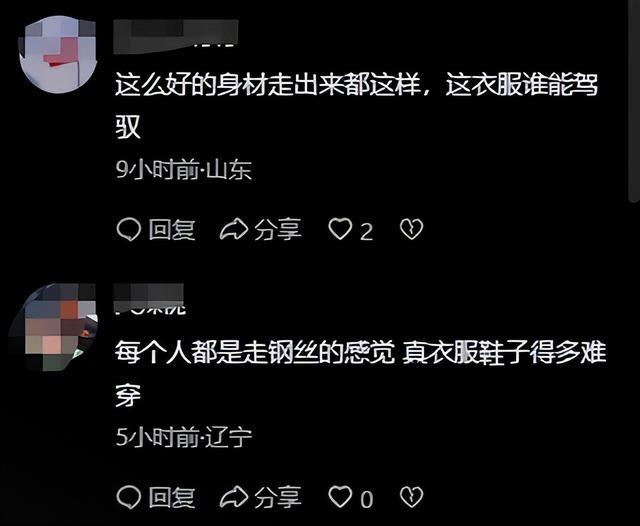The width and height of the screenshot is (640, 526).
Task: Dislike the Shandong comment with broken heart
Action: coord(411,229)
